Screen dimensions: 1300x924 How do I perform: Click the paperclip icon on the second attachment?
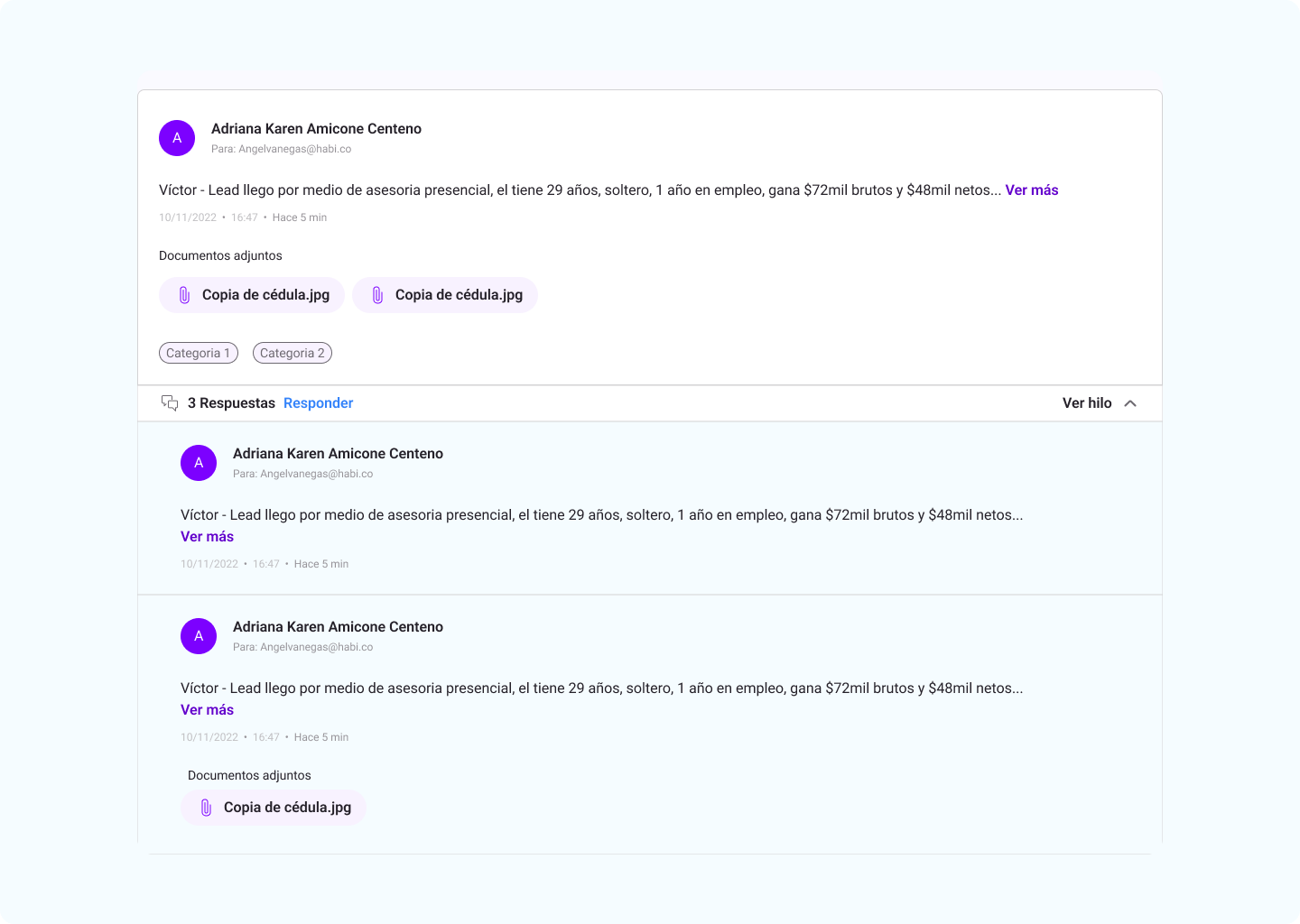376,294
